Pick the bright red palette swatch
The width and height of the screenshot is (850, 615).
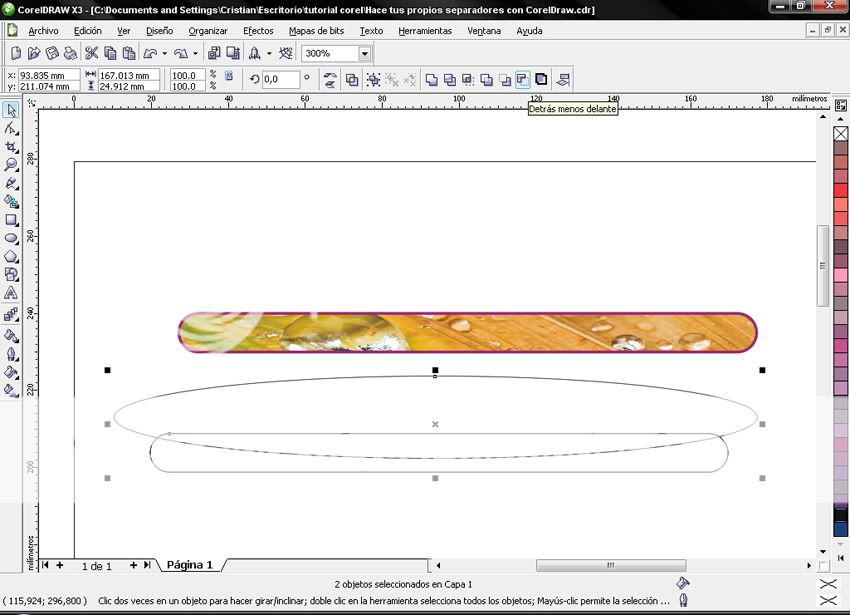pos(841,190)
